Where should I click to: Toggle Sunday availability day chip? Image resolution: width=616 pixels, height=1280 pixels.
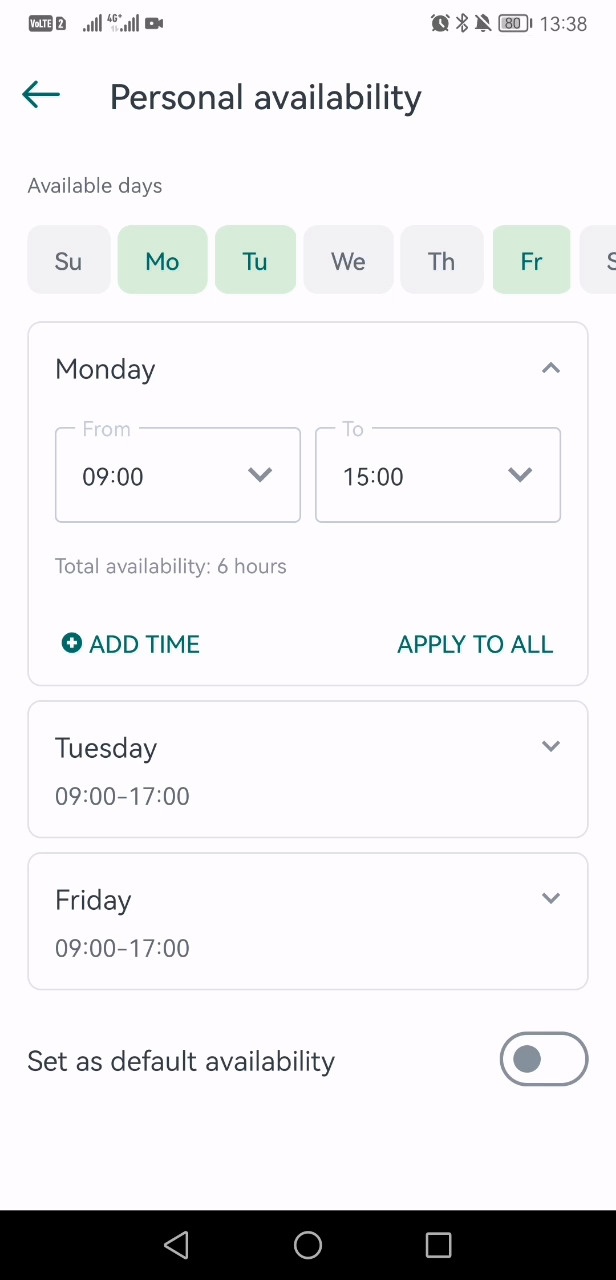click(x=68, y=261)
